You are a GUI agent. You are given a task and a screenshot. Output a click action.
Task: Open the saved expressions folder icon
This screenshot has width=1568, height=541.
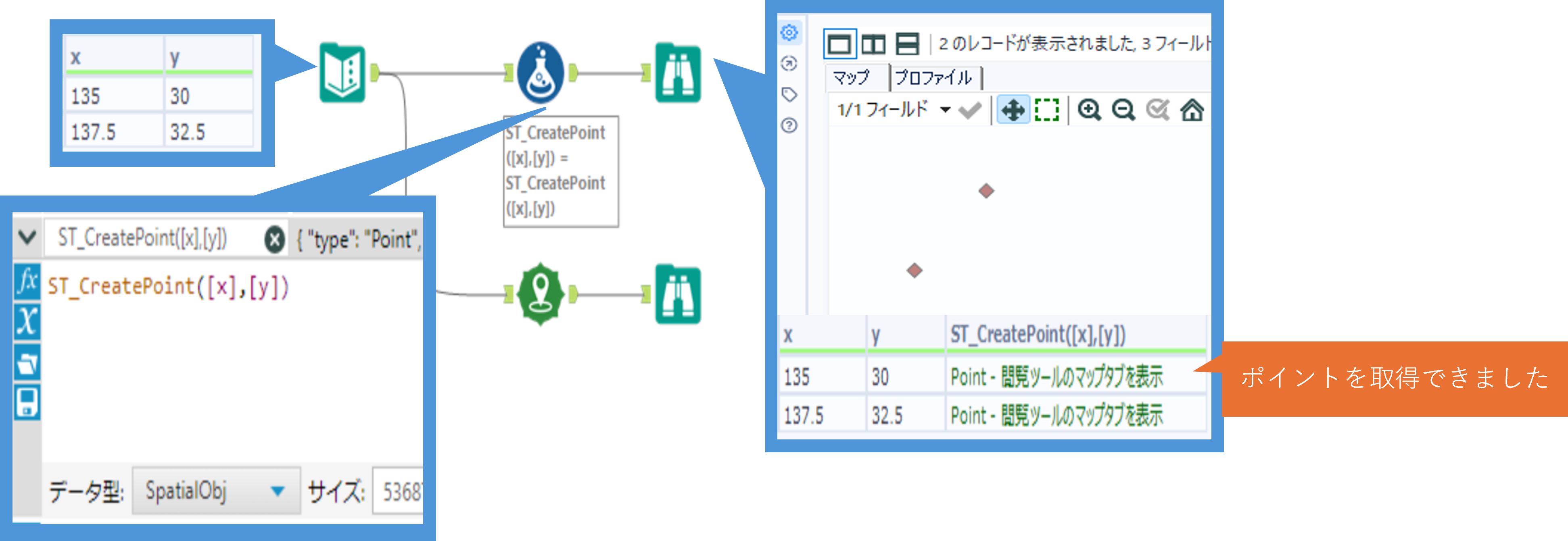pos(27,363)
